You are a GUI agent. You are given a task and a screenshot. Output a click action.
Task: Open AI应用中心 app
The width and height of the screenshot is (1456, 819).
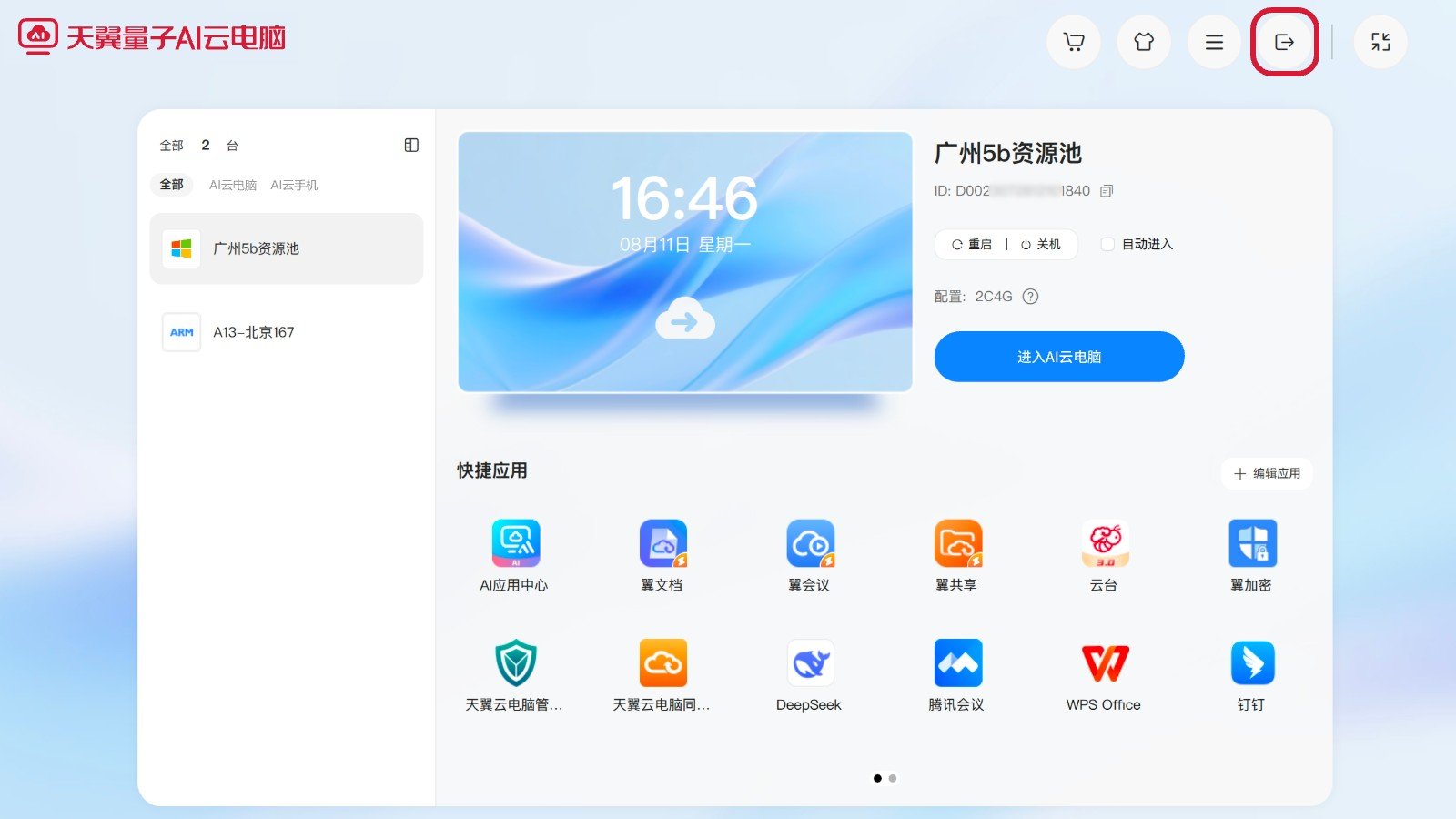click(515, 556)
